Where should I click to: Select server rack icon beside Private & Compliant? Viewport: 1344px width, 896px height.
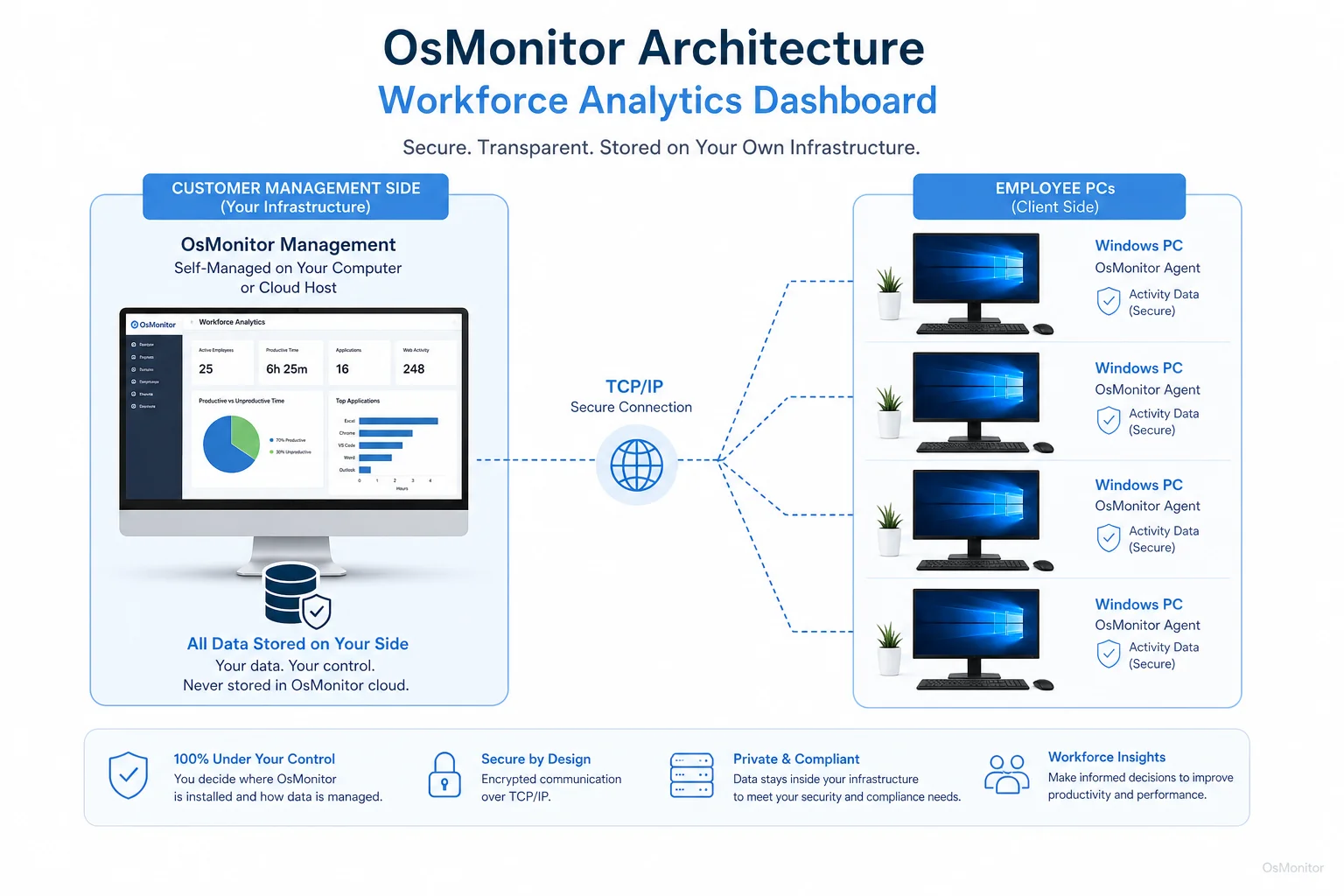click(691, 775)
